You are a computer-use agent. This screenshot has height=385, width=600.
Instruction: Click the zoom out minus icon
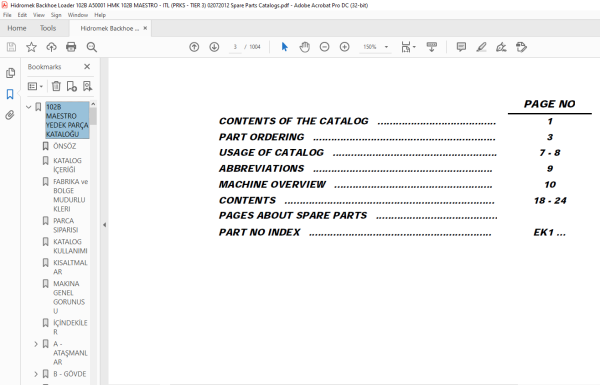pos(324,47)
